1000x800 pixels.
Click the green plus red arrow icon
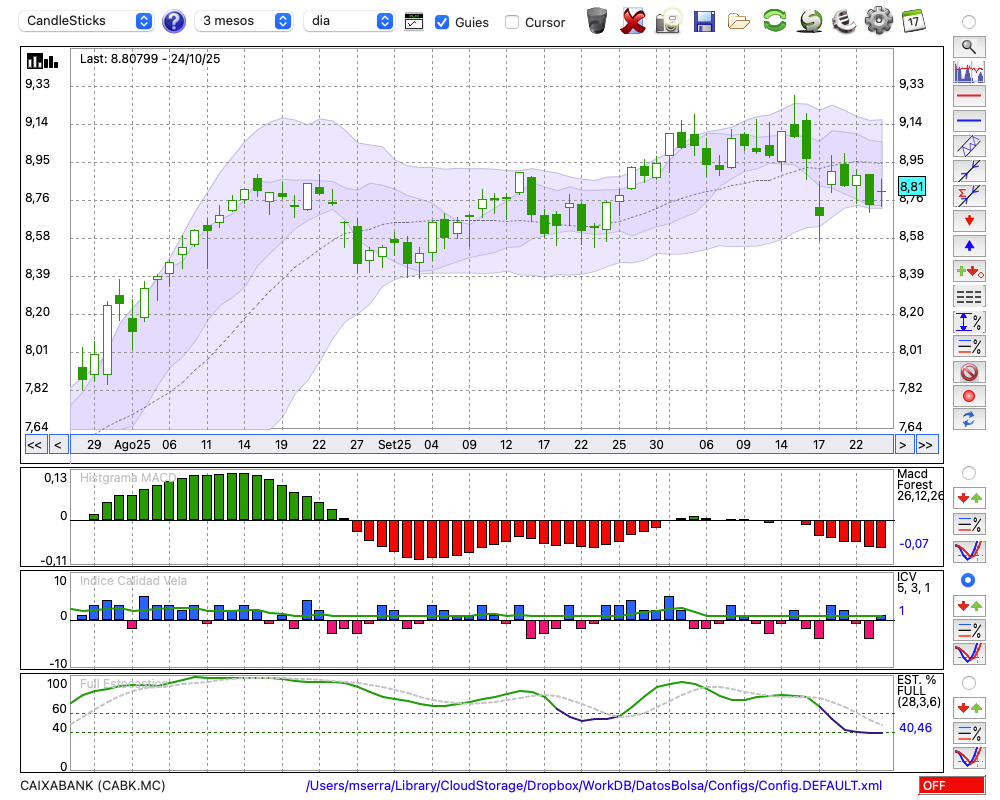point(969,271)
